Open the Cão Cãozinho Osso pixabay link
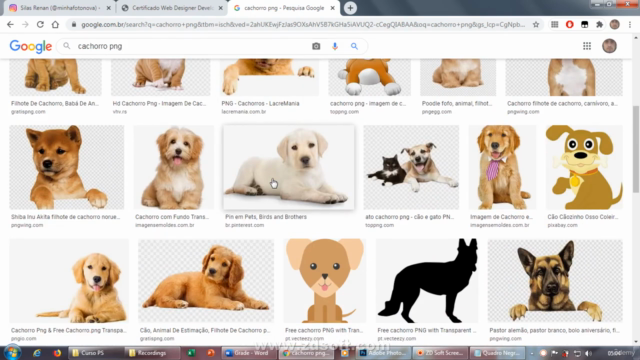 (x=582, y=217)
